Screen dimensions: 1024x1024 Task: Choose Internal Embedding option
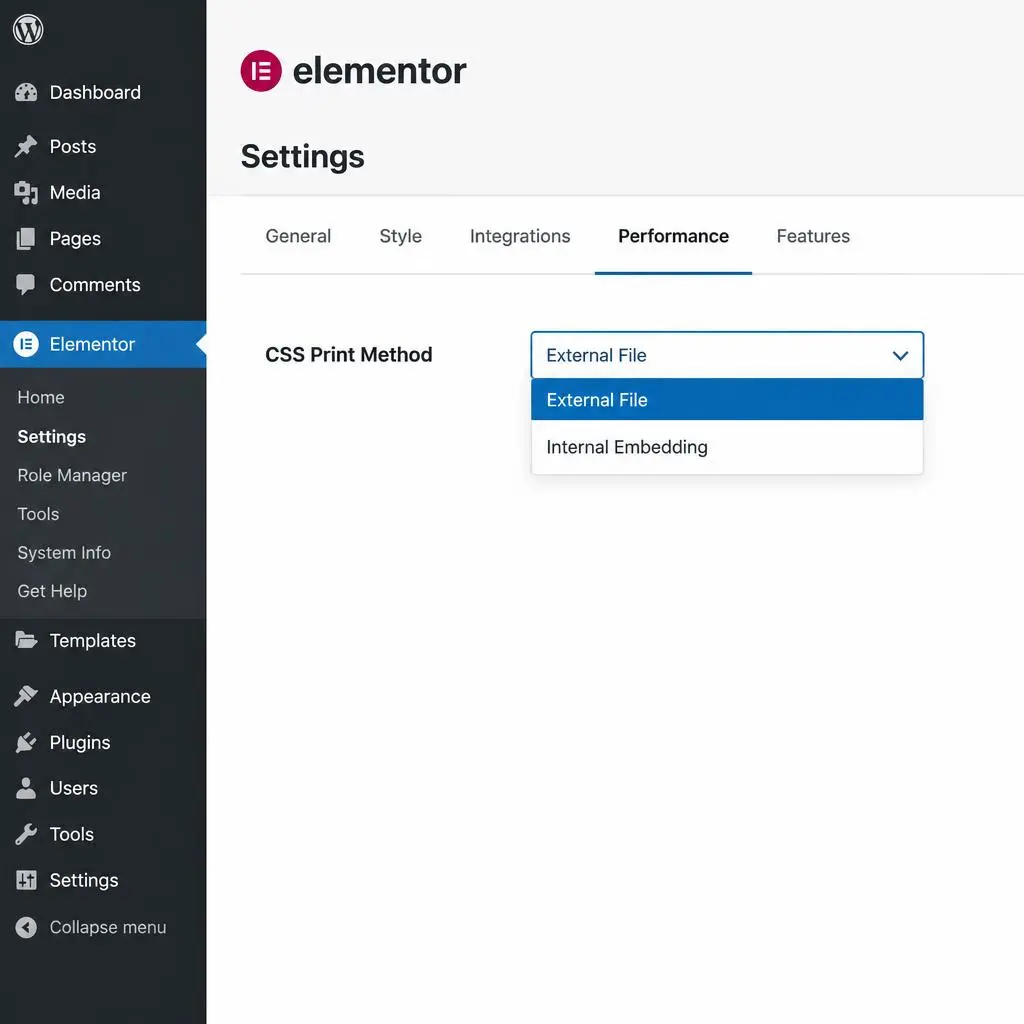(x=727, y=447)
